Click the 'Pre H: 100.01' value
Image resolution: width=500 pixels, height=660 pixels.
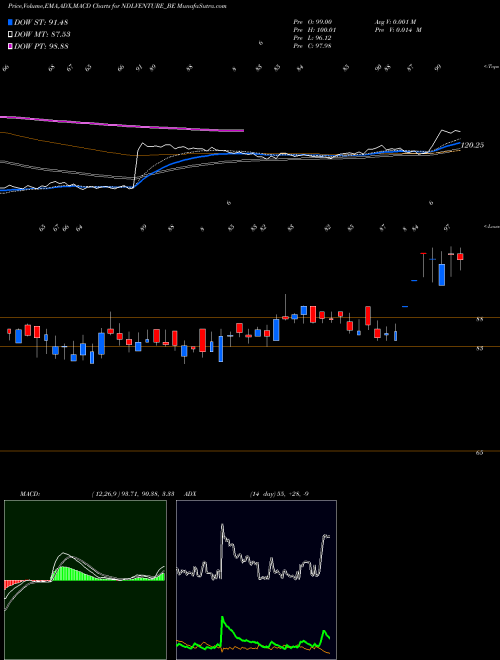pos(314,30)
